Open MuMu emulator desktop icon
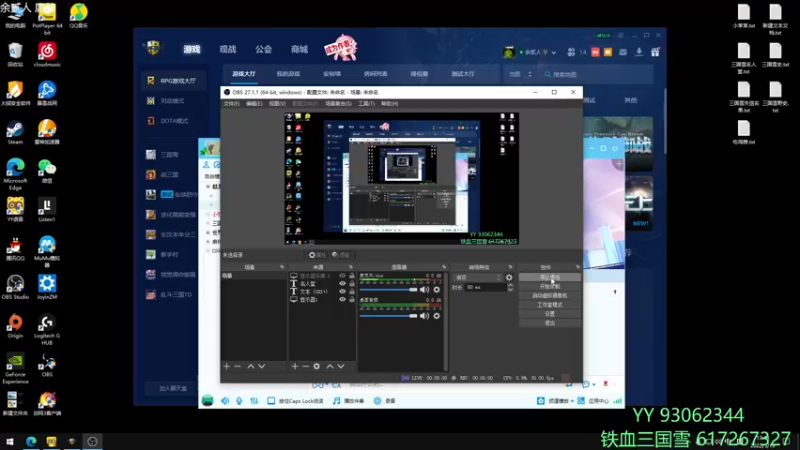This screenshot has height=450, width=800. [x=47, y=252]
